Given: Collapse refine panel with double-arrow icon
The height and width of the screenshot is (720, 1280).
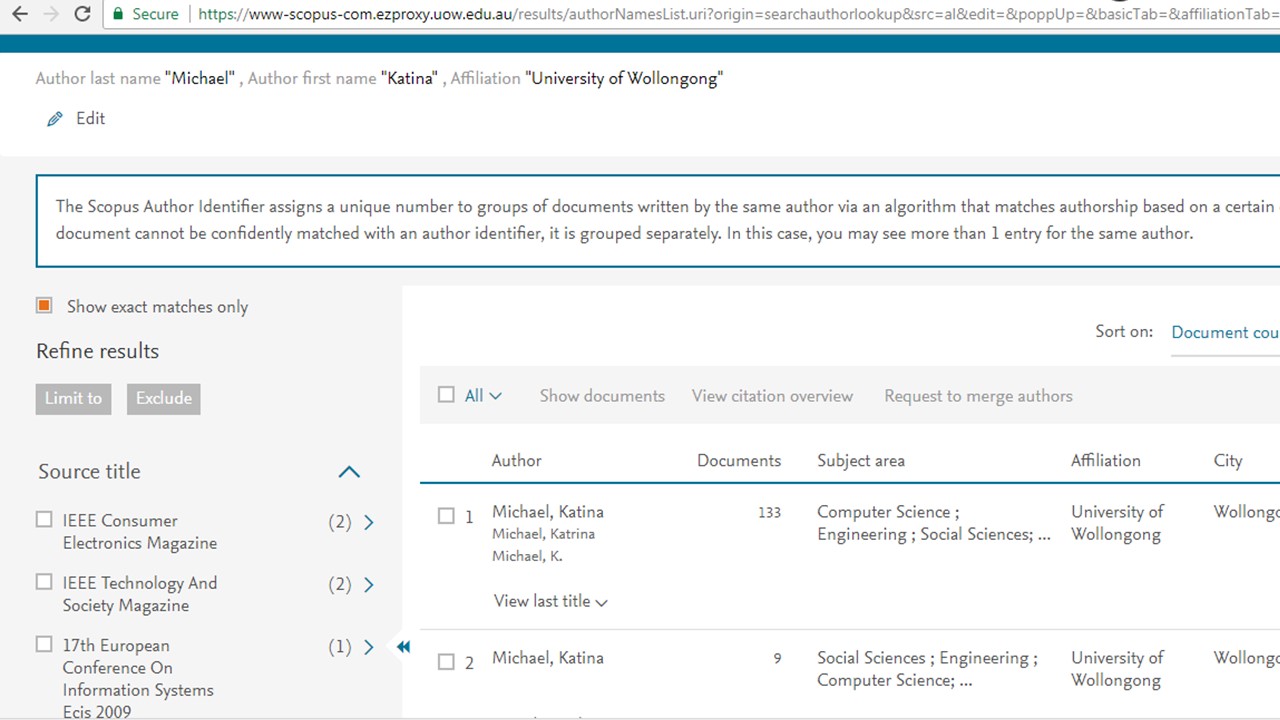Looking at the screenshot, I should [x=403, y=647].
